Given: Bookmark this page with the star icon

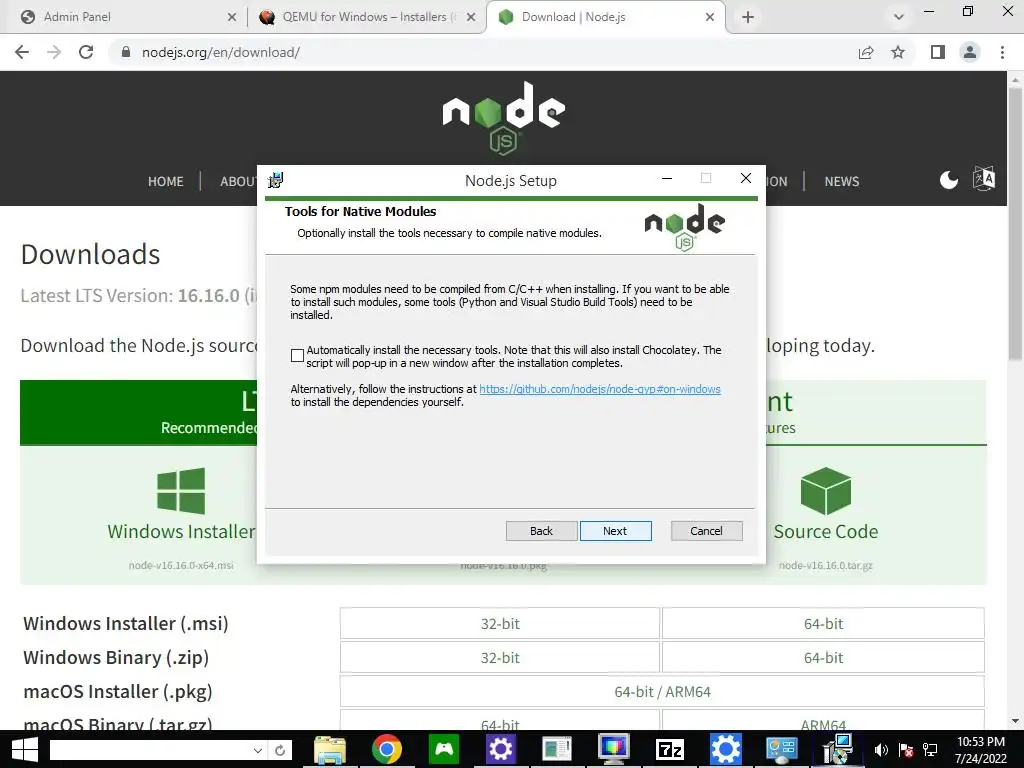Looking at the screenshot, I should (898, 52).
